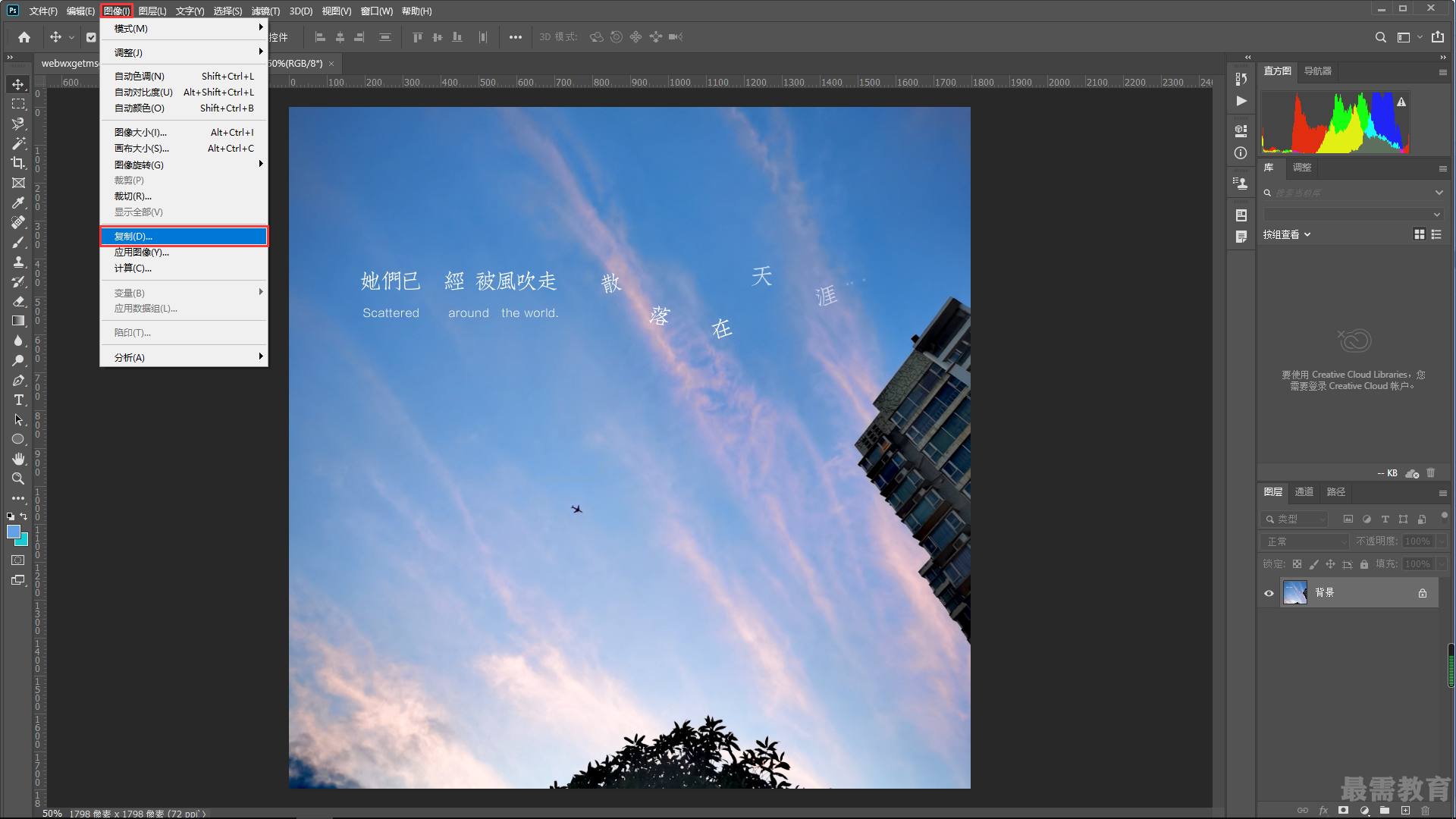Expand 调整(J) submenu
This screenshot has width=1456, height=819.
[x=184, y=52]
